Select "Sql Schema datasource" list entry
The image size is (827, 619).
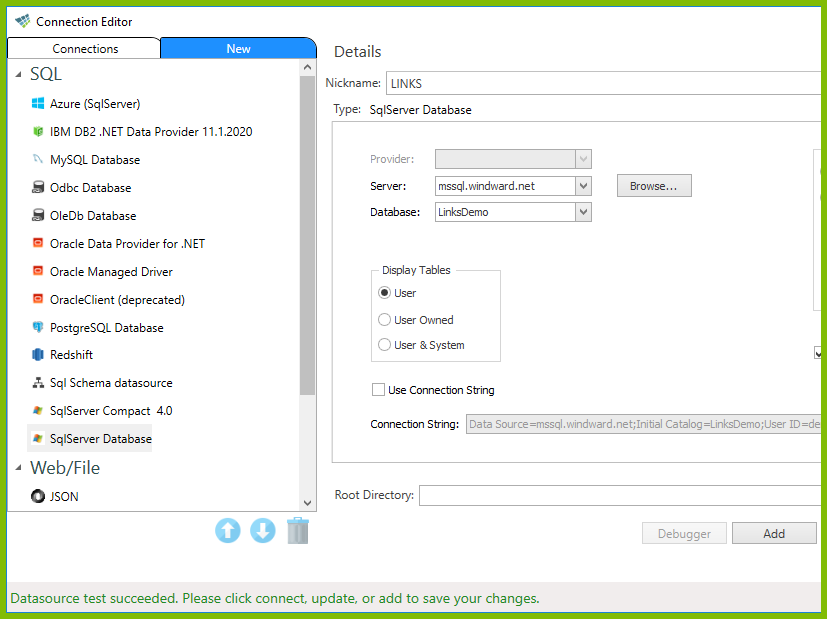point(111,383)
